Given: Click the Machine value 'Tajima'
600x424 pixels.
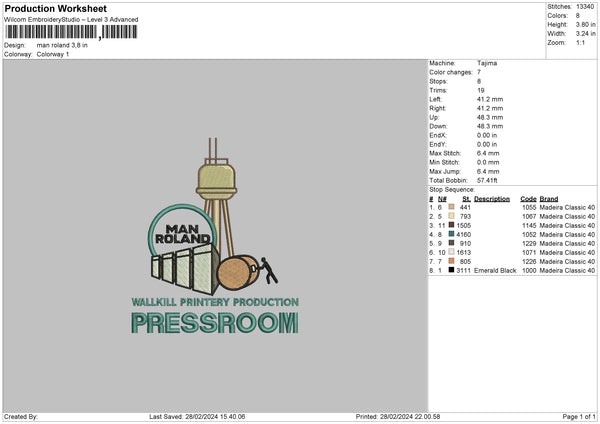Looking at the screenshot, I should coord(487,63).
